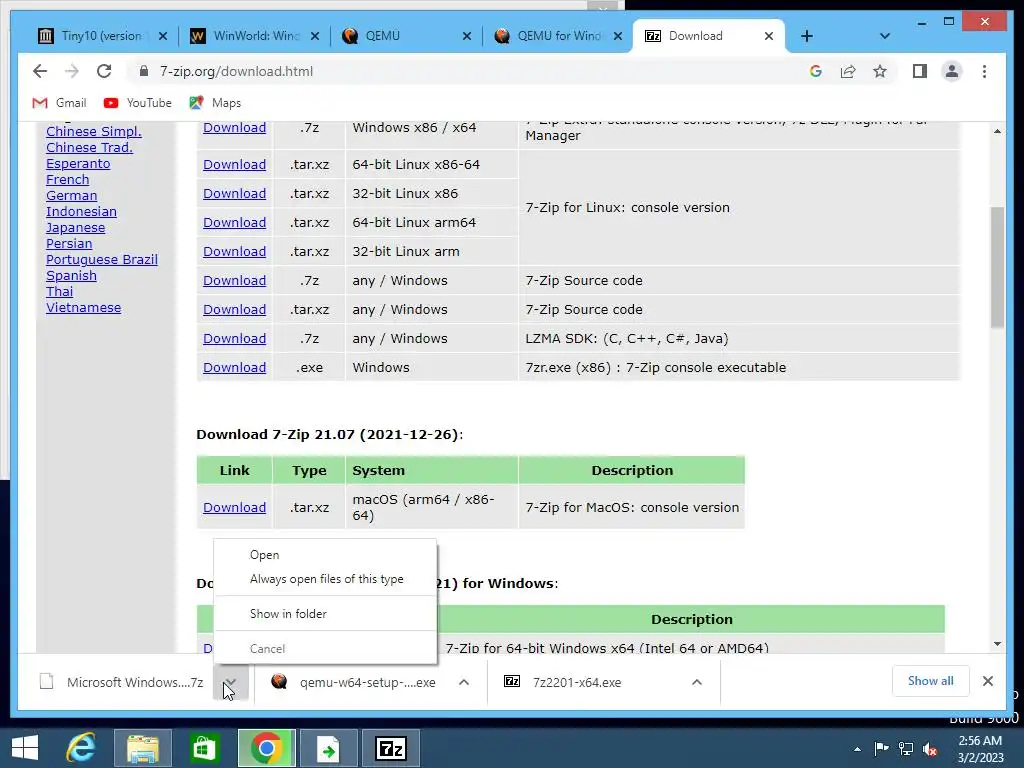Image resolution: width=1024 pixels, height=768 pixels.
Task: Click the Google icon in address bar
Action: coord(816,71)
